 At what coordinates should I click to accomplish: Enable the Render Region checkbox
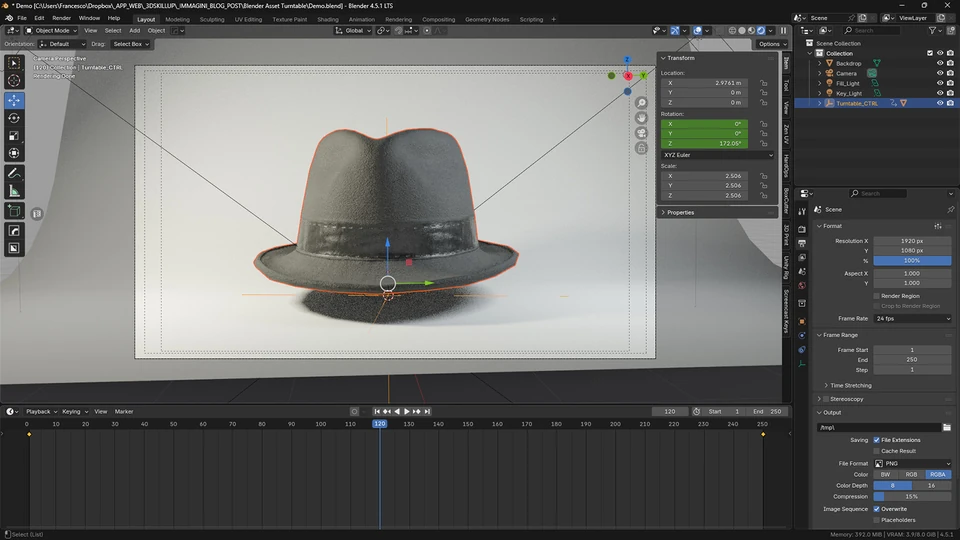[877, 296]
